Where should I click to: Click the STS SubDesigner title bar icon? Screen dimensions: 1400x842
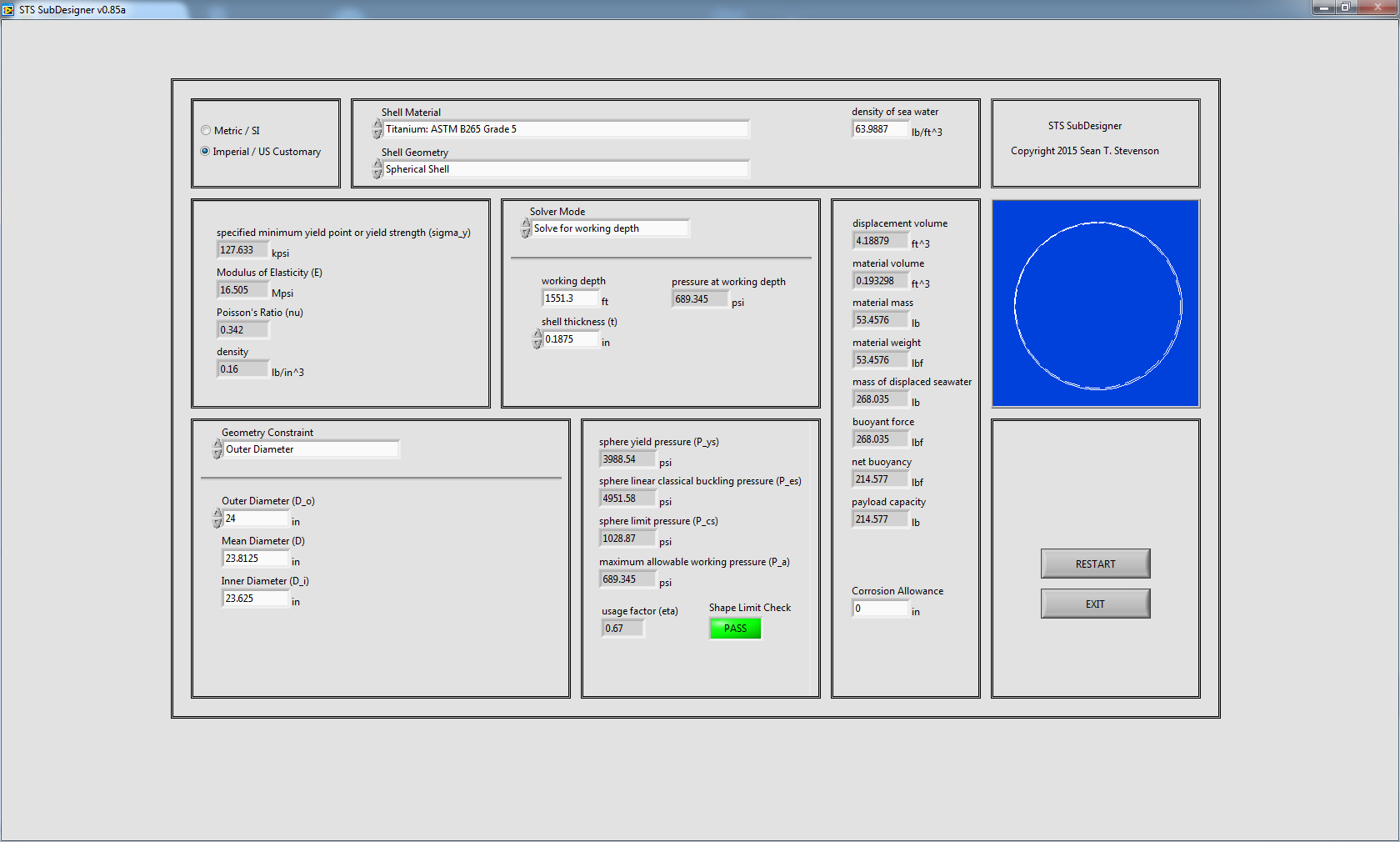(9, 9)
